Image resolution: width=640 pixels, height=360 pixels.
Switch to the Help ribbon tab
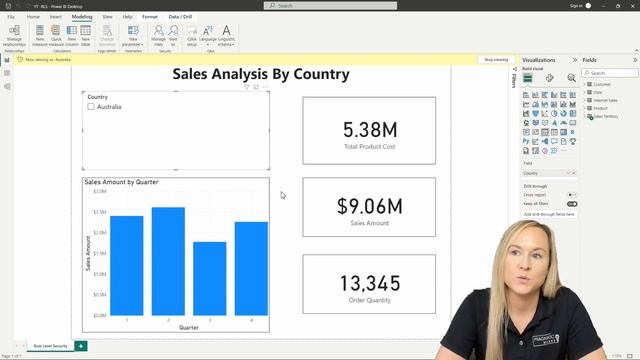[127, 17]
